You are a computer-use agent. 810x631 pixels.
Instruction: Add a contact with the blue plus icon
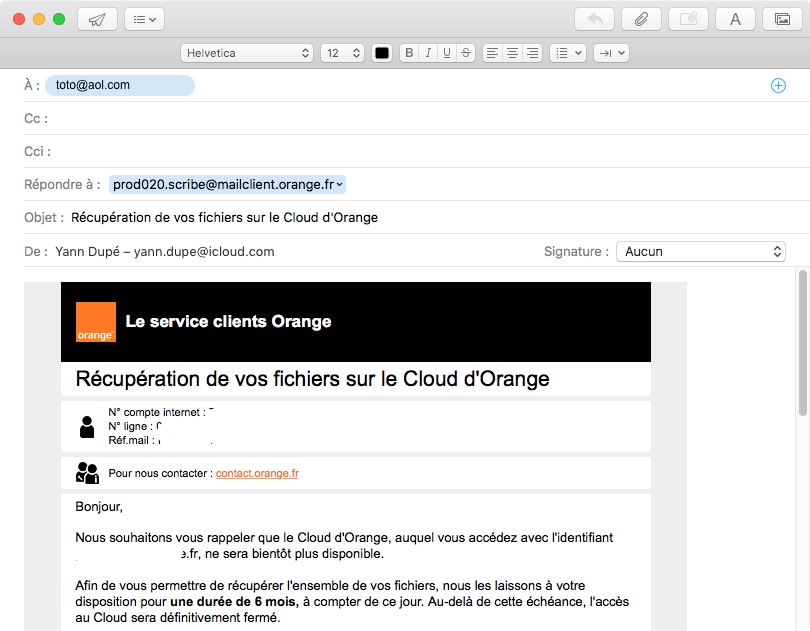(x=778, y=86)
